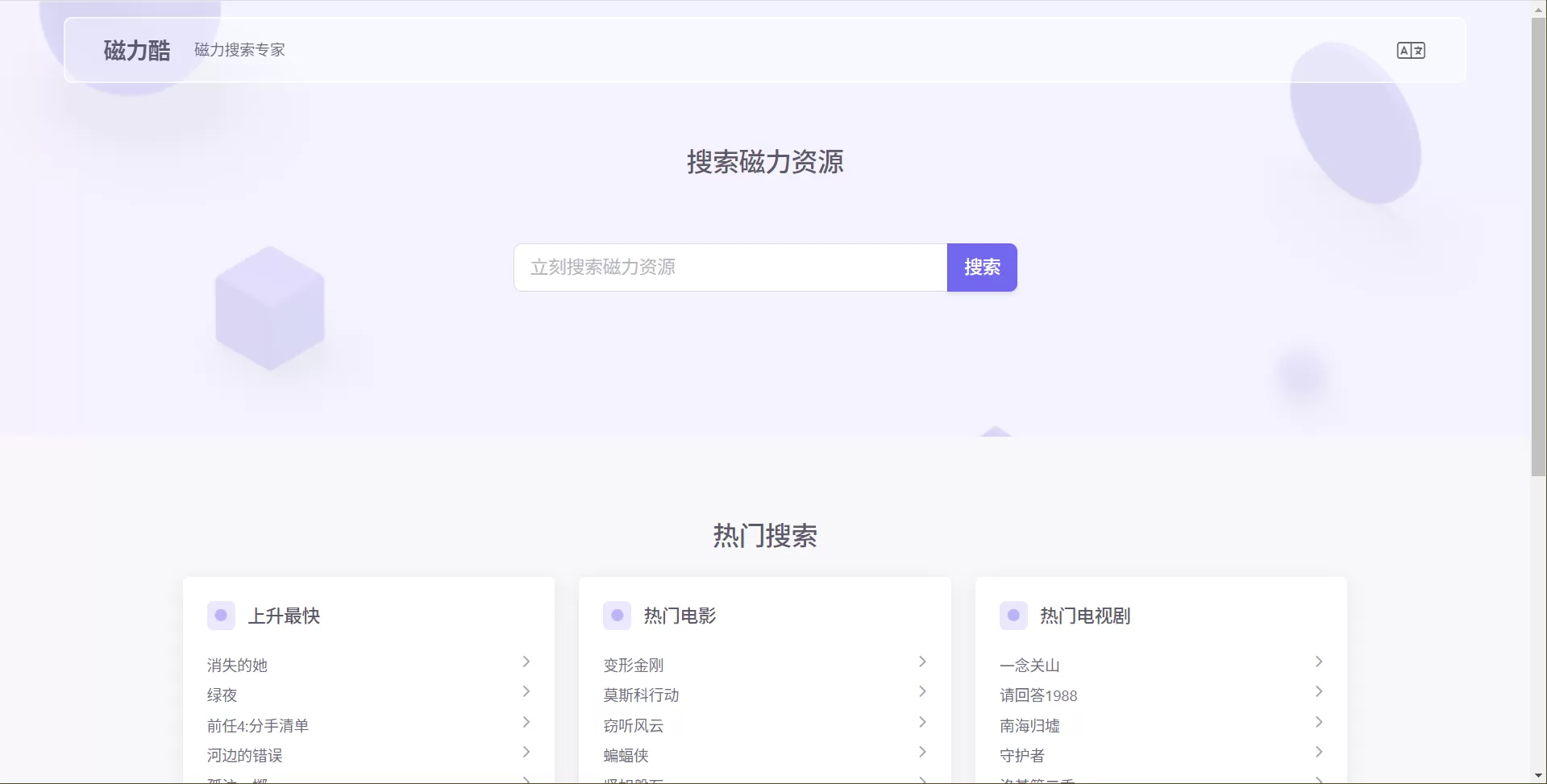
Task: Open the 南海归墟 TV series entry
Action: tap(1030, 724)
